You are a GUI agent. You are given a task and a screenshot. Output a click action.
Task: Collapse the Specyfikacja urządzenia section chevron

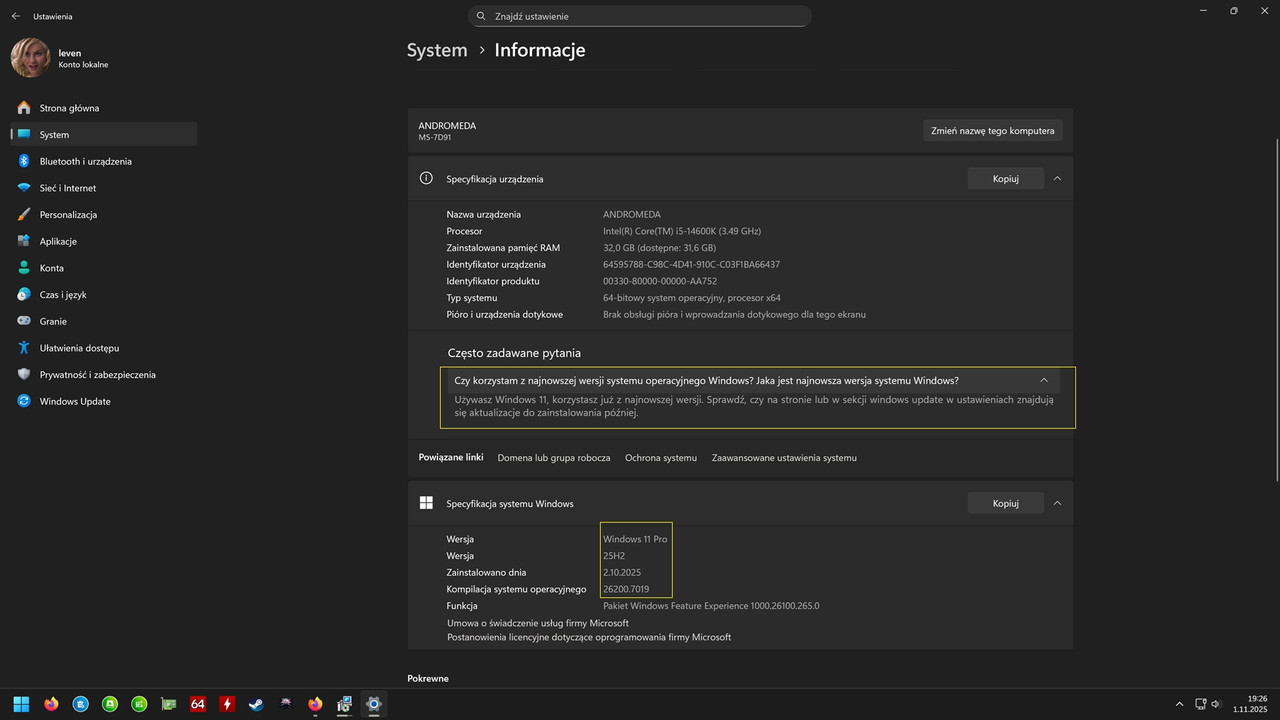pos(1057,179)
